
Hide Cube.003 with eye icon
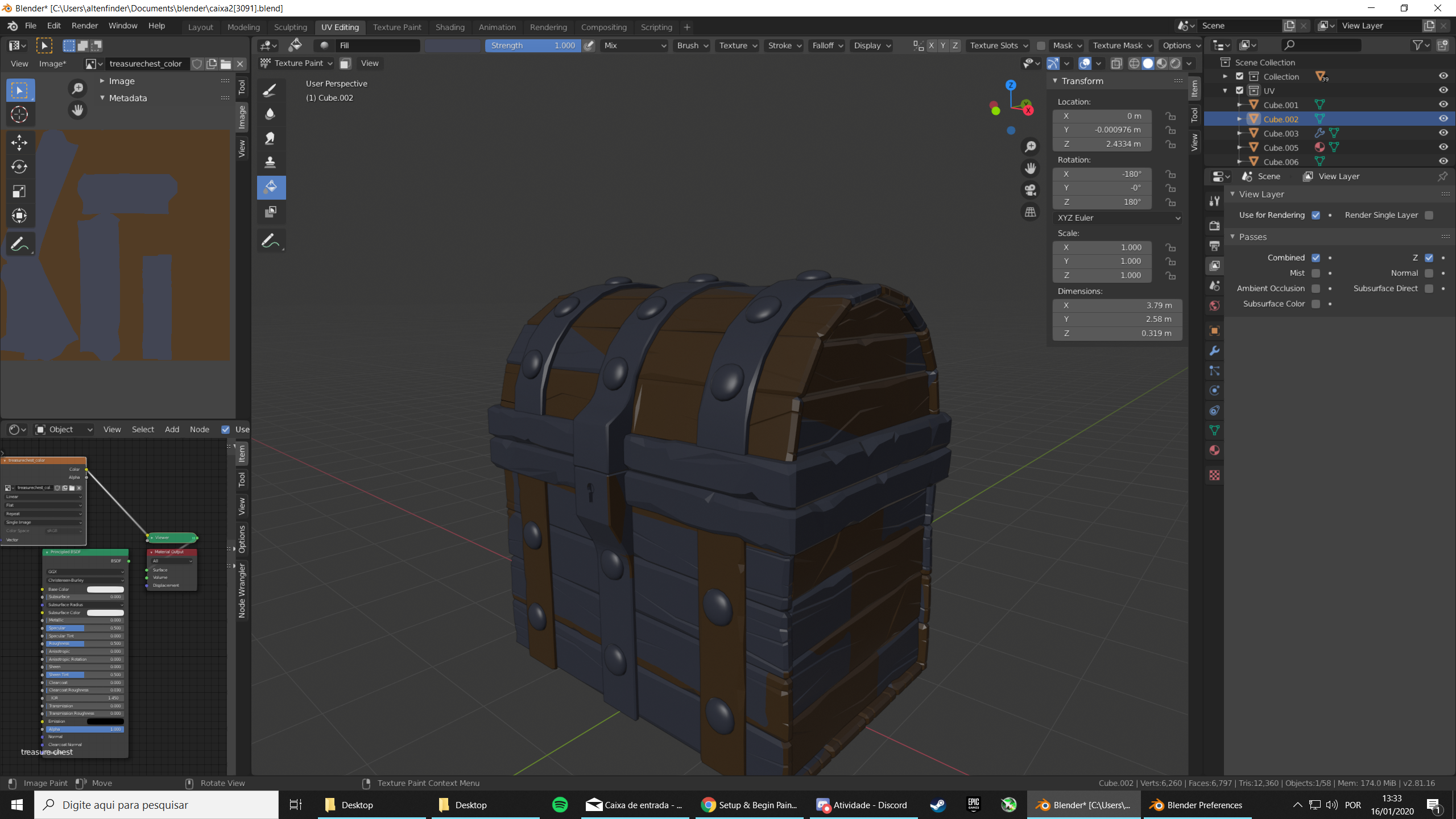1443,133
